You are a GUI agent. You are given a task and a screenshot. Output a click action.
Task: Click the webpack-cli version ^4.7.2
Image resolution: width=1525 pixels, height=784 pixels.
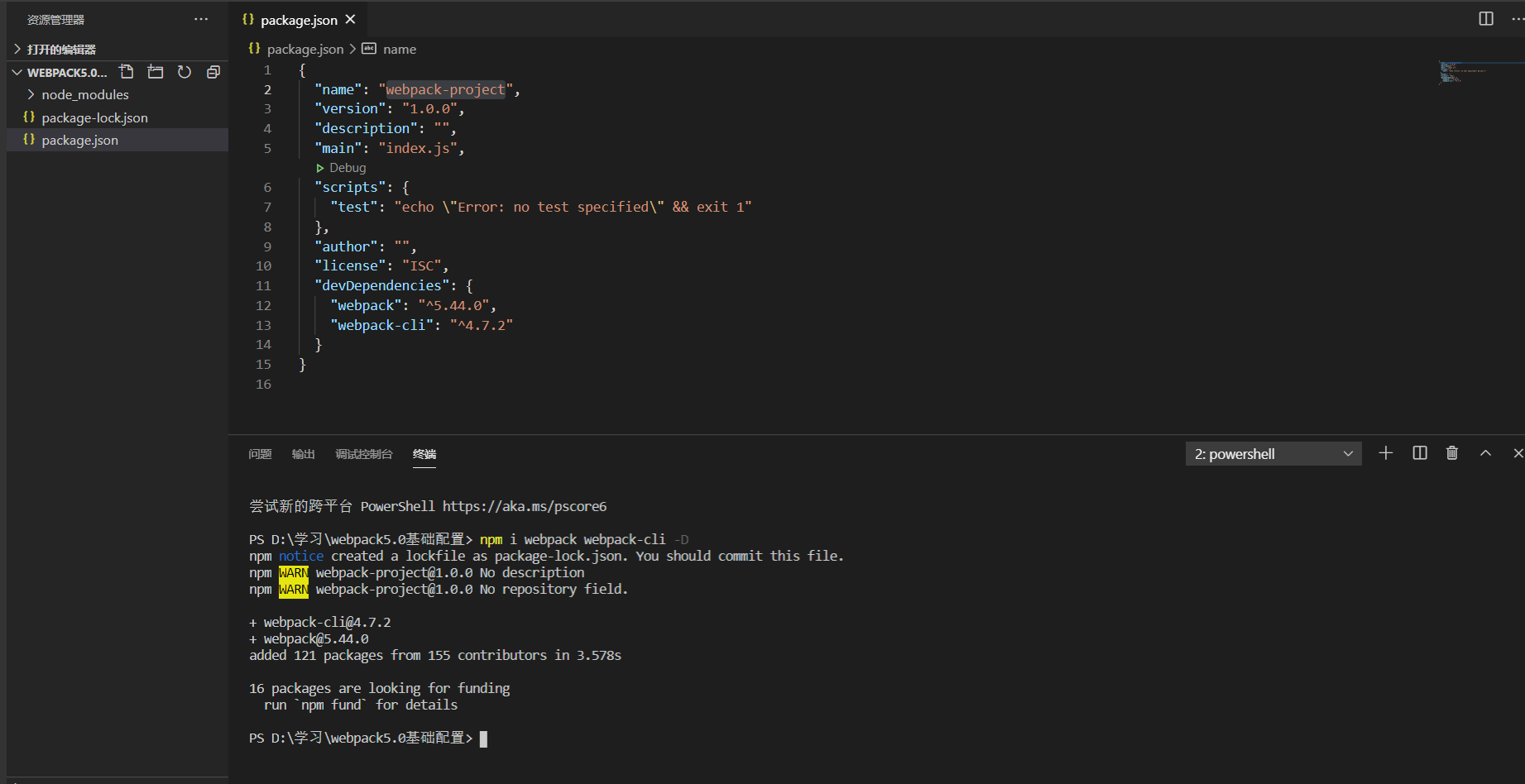(482, 325)
